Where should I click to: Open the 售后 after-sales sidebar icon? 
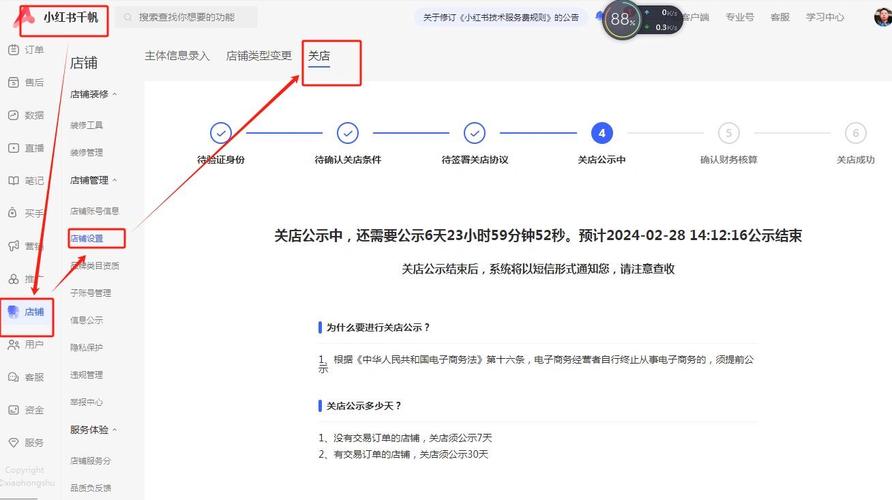(14, 82)
